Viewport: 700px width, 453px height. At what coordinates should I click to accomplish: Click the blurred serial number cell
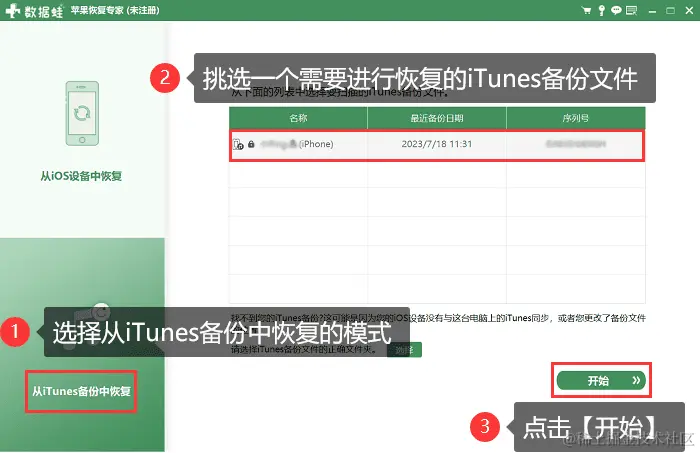click(575, 144)
